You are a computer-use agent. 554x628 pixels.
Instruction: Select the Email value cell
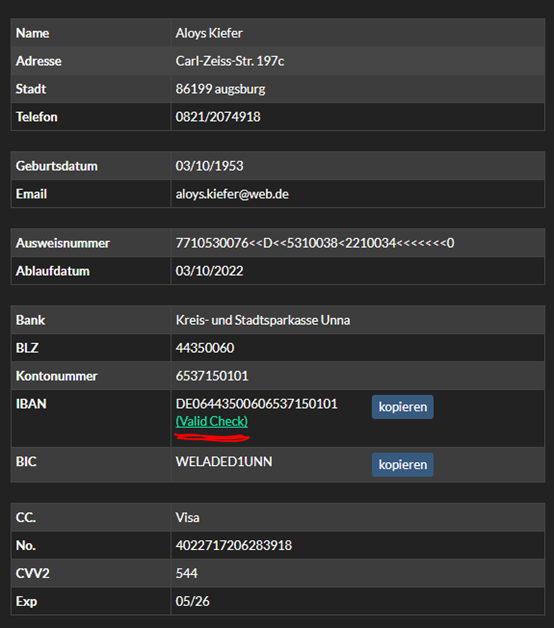358,194
